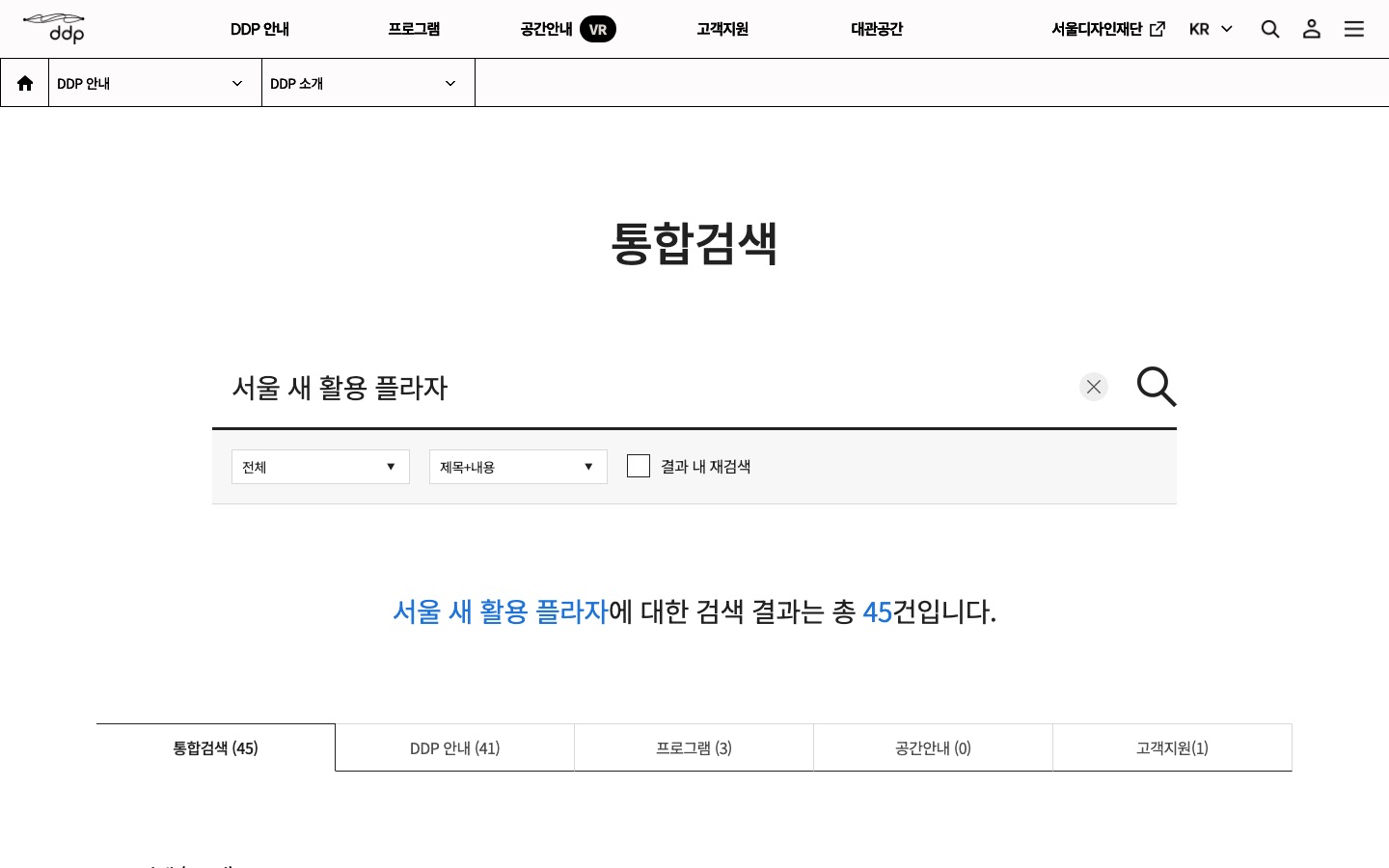Switch to the 공간안내 (0) tab
Screen dimensions: 1389x868
(x=933, y=747)
